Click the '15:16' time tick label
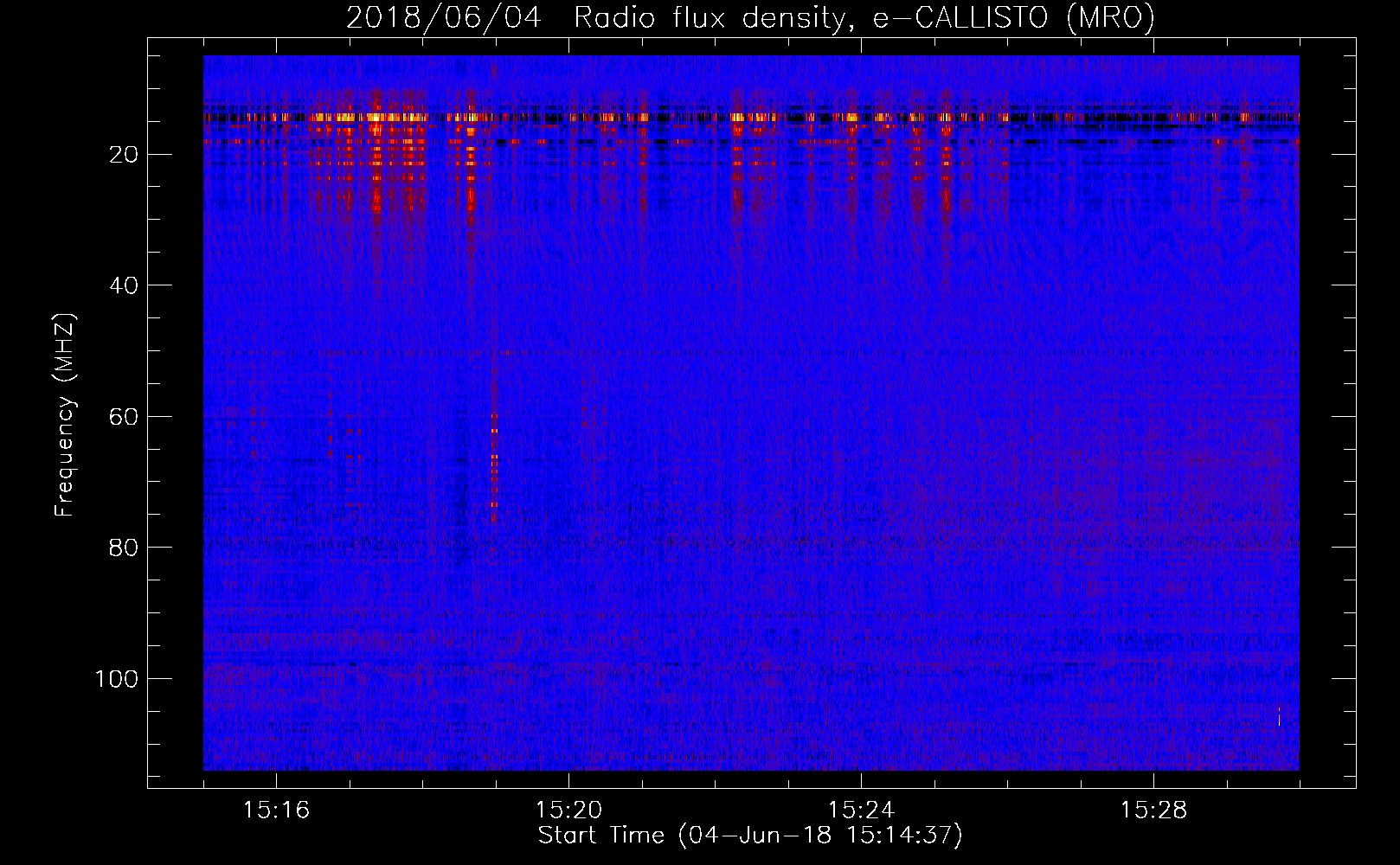Viewport: 1400px width, 865px height. tap(276, 811)
